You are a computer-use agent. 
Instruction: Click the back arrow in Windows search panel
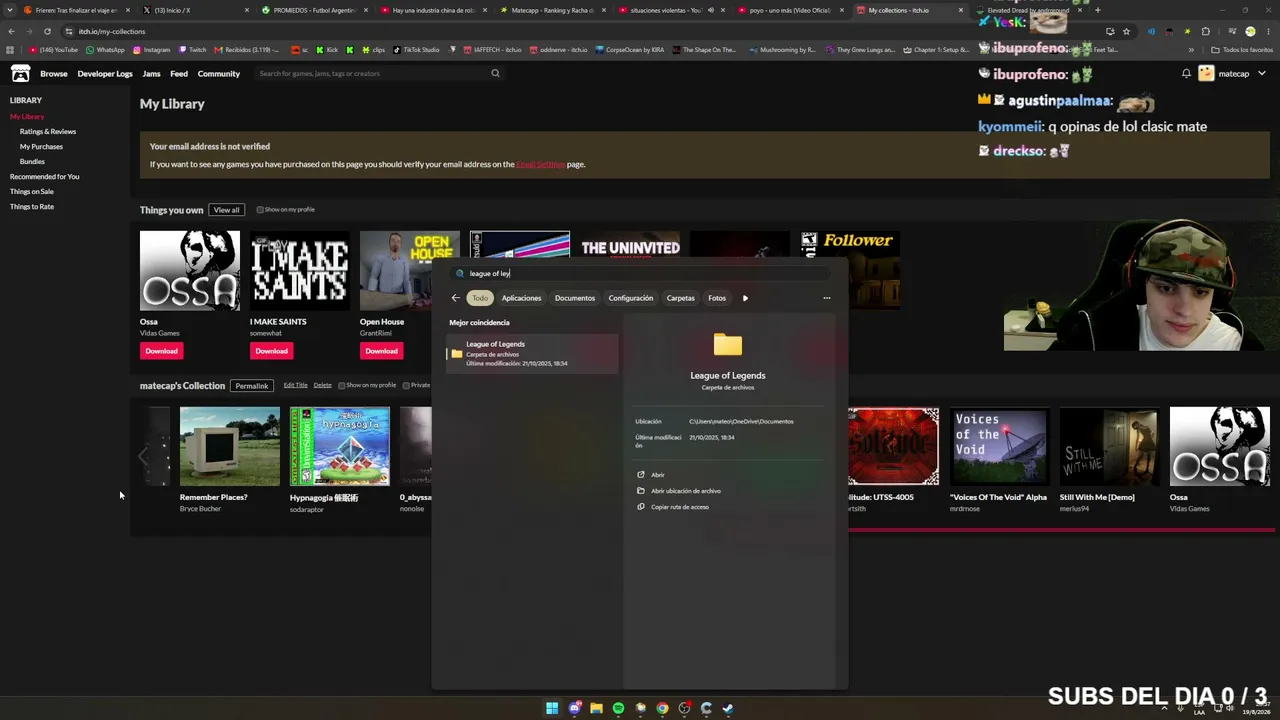[455, 298]
